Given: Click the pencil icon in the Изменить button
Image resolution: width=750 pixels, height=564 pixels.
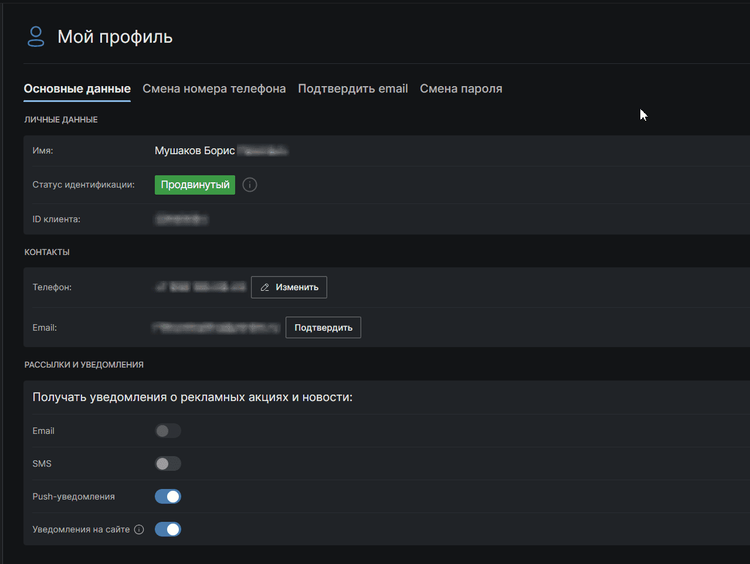Looking at the screenshot, I should point(265,287).
